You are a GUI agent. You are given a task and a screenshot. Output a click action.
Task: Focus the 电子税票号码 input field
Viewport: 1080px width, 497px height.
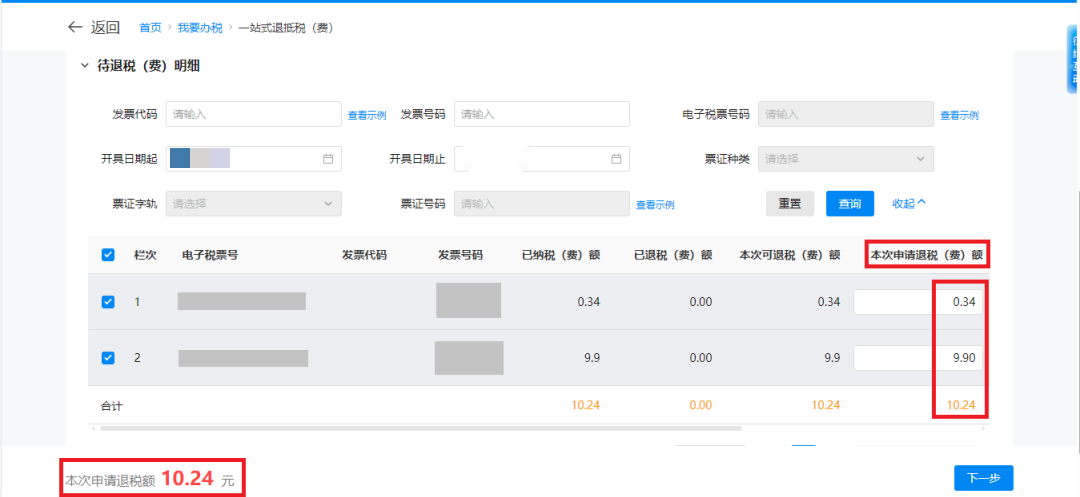coord(846,114)
